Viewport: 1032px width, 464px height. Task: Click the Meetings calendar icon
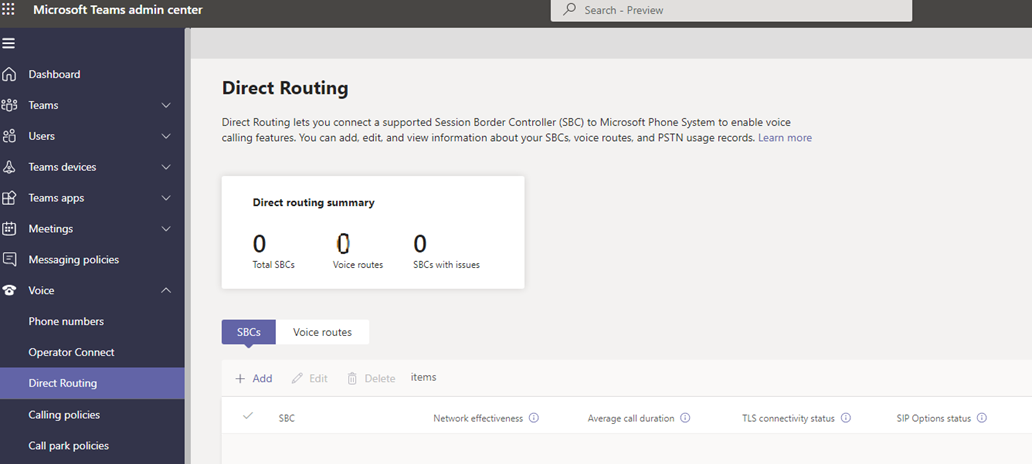(x=9, y=229)
